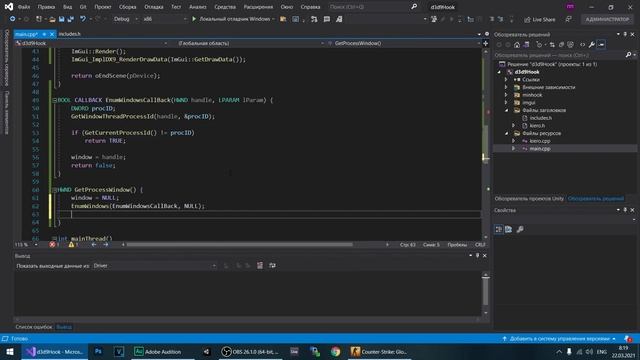Open the Файл menu
Image resolution: width=640 pixels, height=360 pixels.
click(24, 7)
